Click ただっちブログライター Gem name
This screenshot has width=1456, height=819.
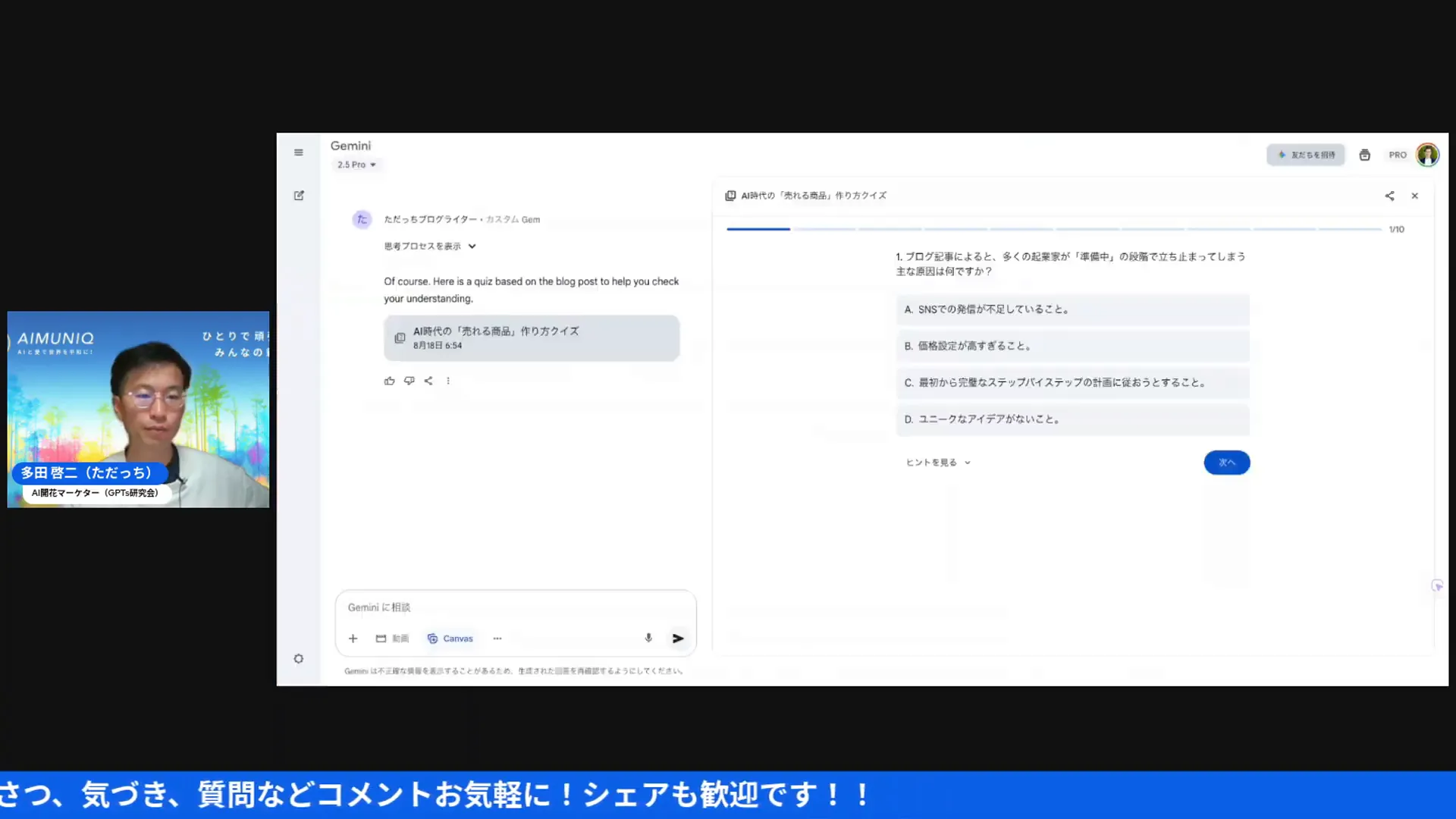pyautogui.click(x=430, y=219)
